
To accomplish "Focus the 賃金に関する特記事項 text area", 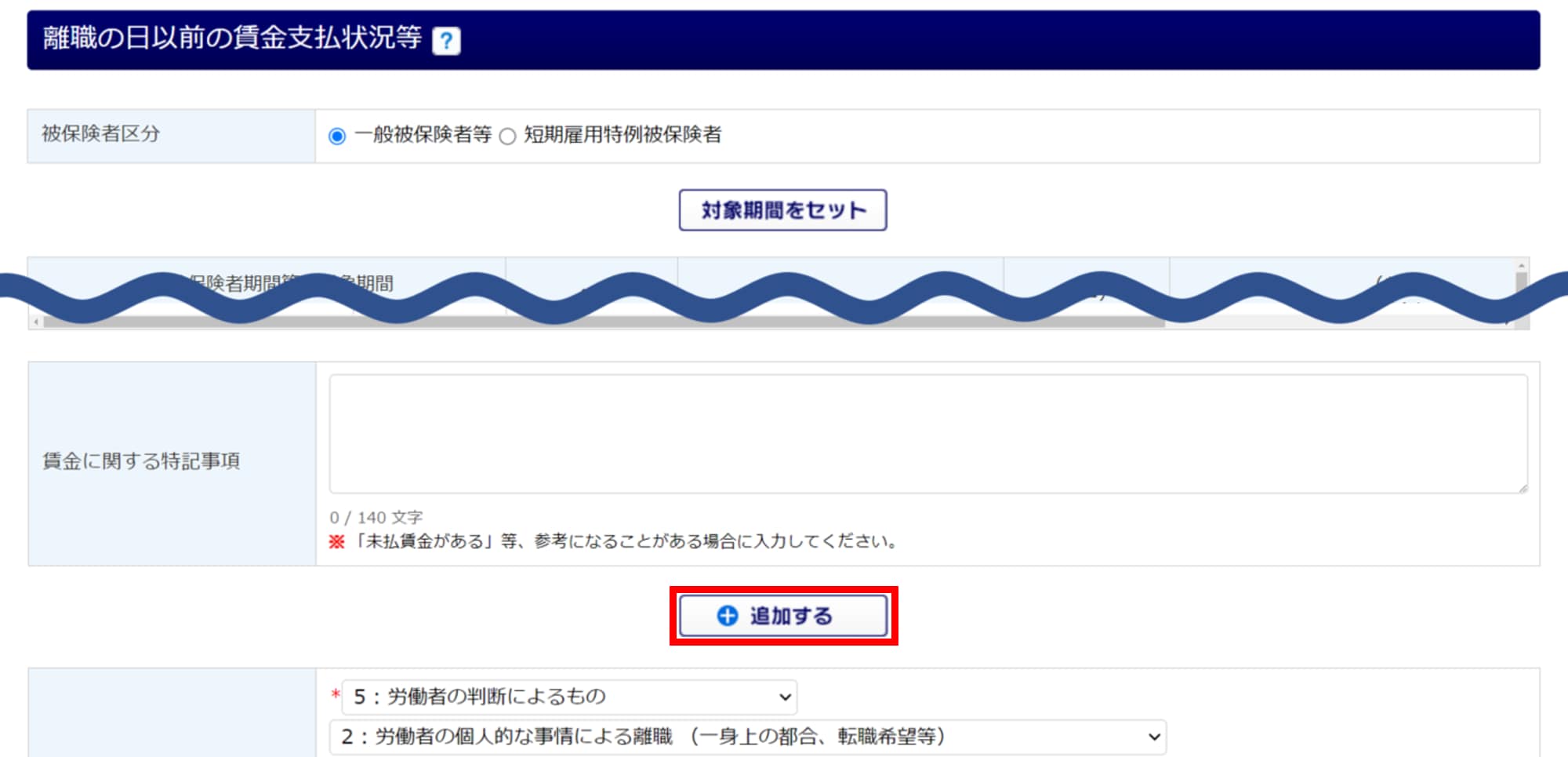I will tap(927, 434).
